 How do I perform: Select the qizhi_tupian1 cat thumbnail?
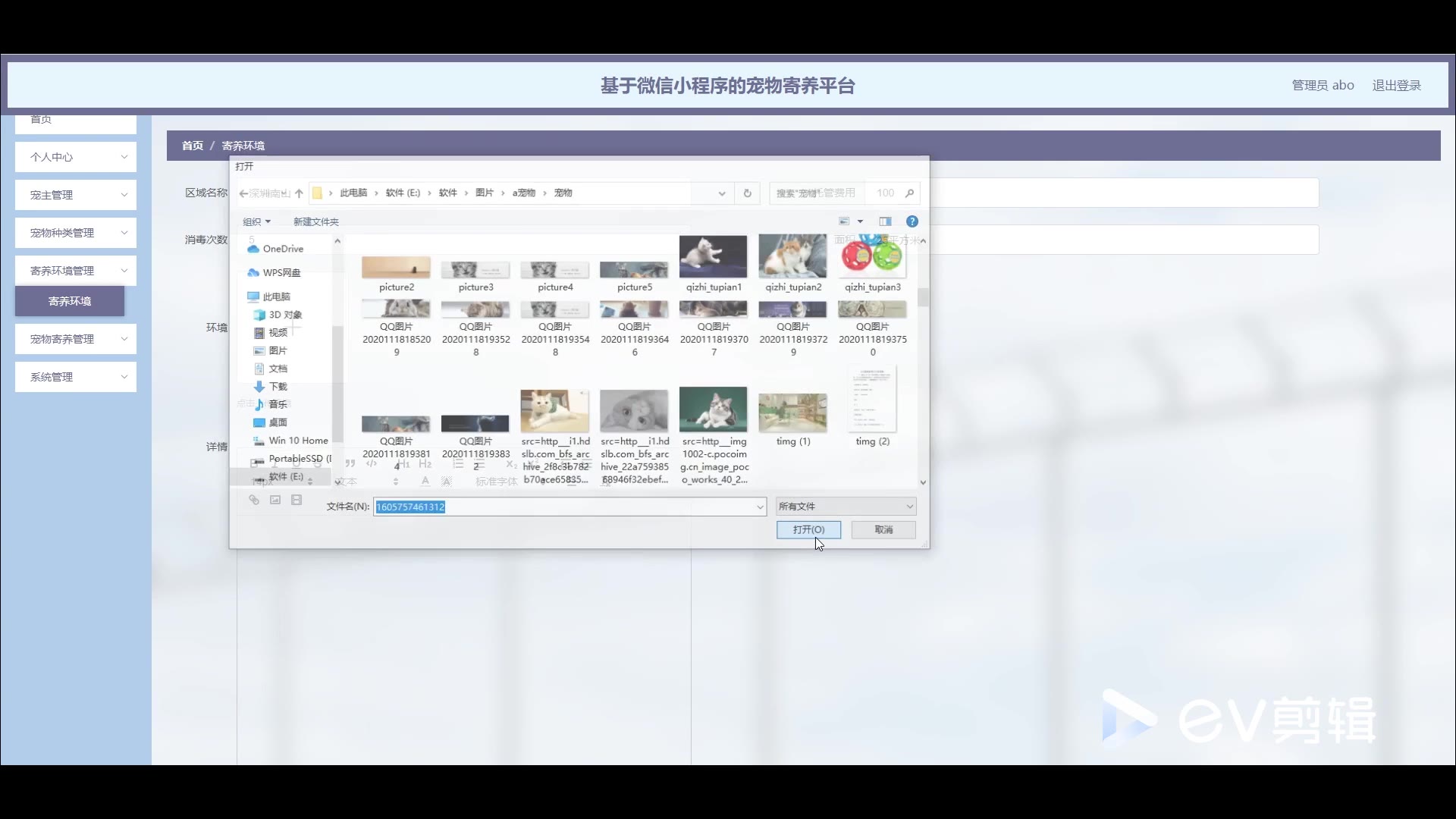click(713, 256)
